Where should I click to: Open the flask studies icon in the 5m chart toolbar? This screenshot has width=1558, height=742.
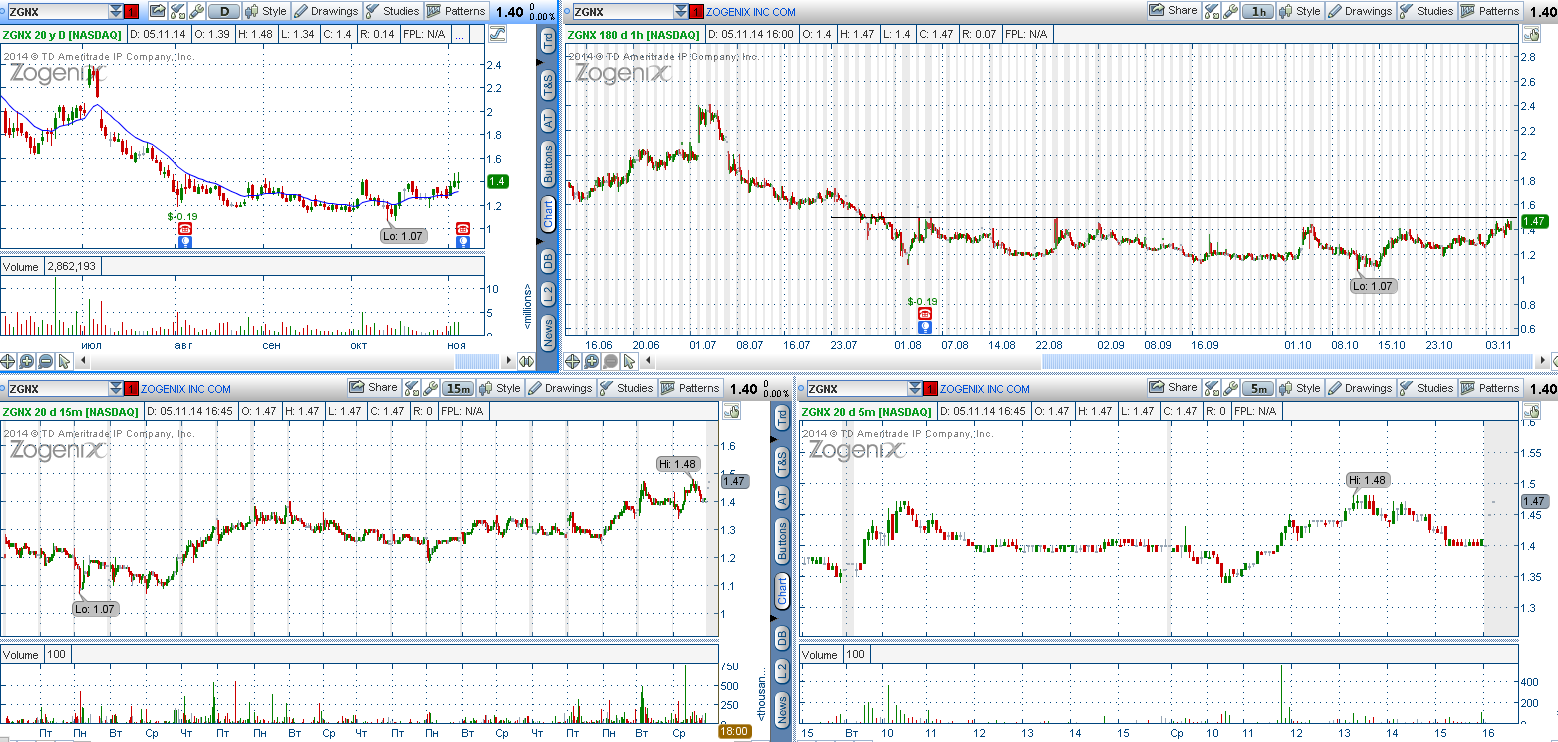point(1211,387)
